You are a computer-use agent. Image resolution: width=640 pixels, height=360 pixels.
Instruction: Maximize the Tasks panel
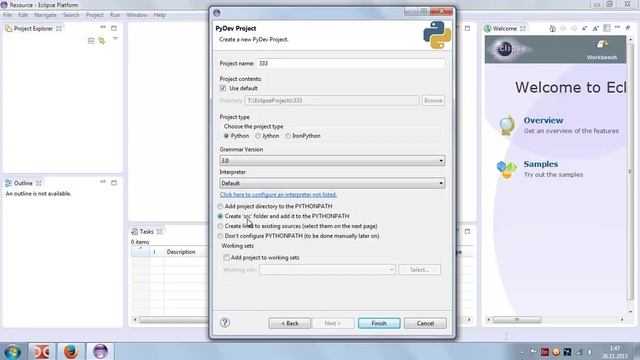pos(467,231)
